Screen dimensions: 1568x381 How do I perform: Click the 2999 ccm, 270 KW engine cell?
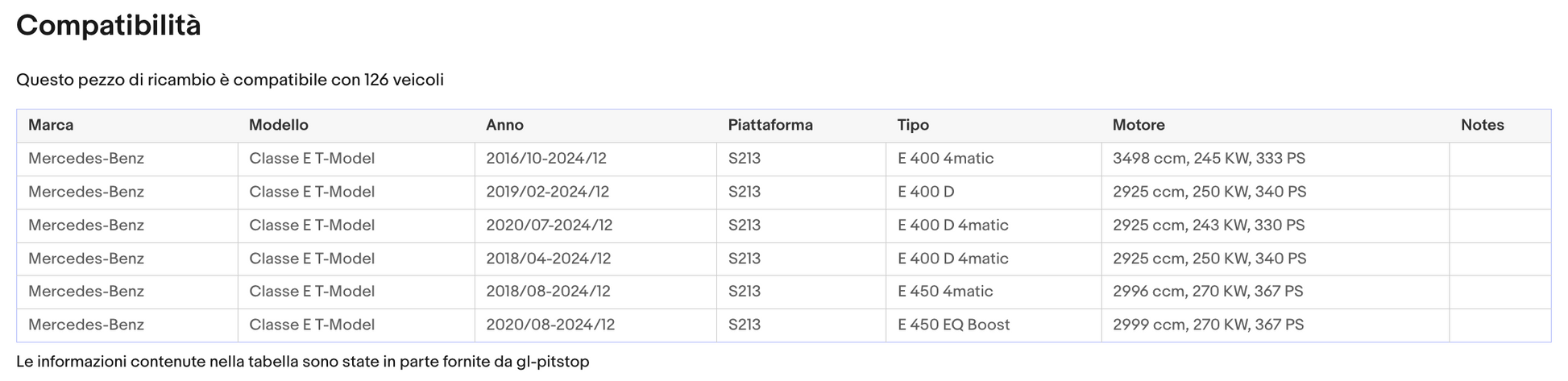click(x=1276, y=325)
